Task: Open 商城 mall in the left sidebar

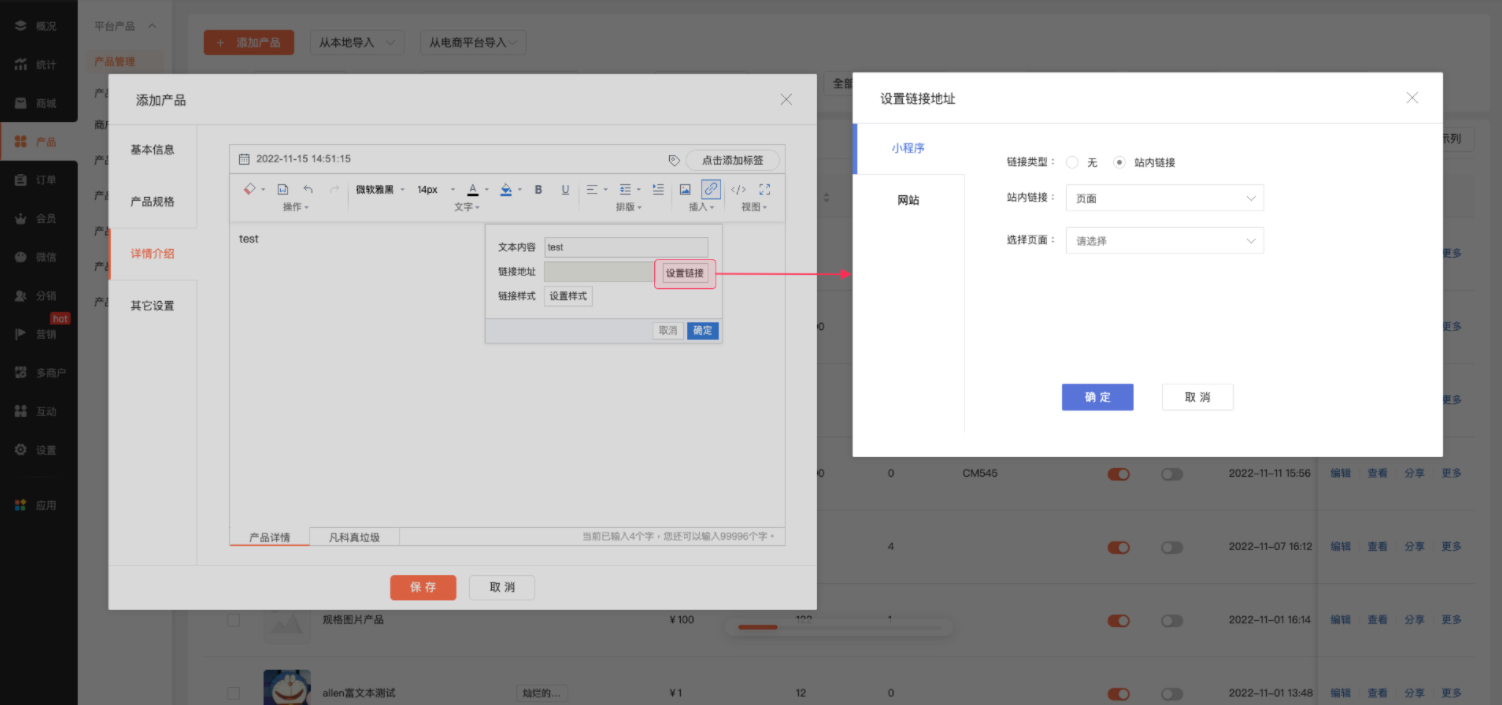Action: pyautogui.click(x=38, y=103)
